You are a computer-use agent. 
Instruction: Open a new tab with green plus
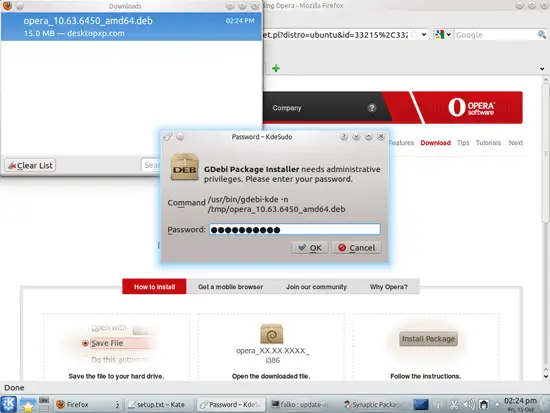tap(276, 68)
